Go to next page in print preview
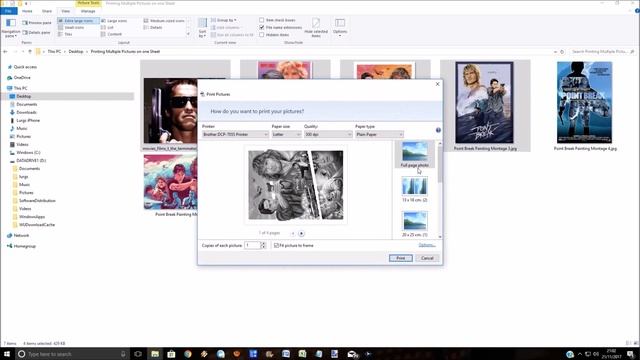Image resolution: width=640 pixels, height=360 pixels. click(301, 233)
